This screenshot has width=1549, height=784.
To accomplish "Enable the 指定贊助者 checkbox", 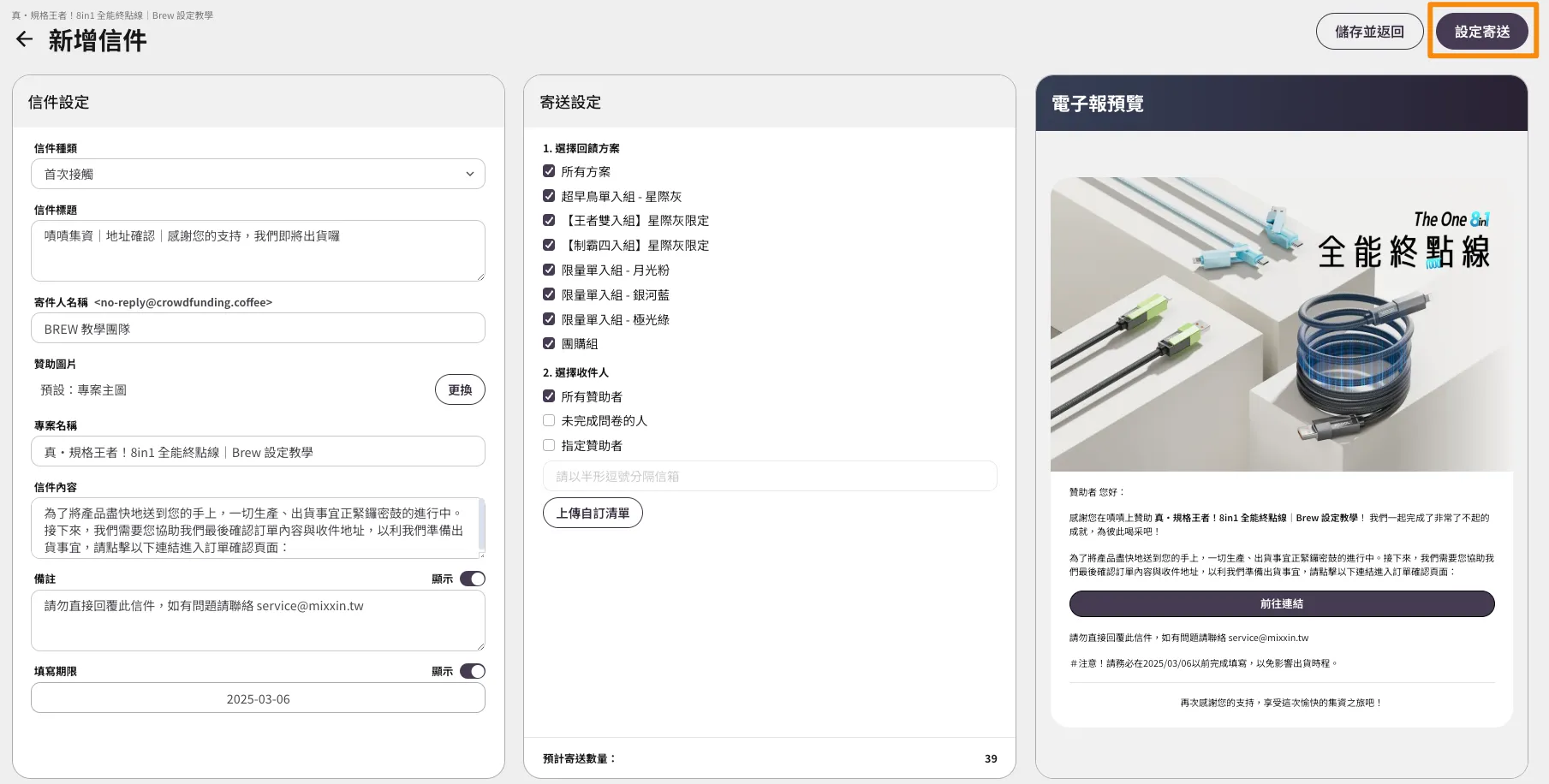I will tap(549, 445).
